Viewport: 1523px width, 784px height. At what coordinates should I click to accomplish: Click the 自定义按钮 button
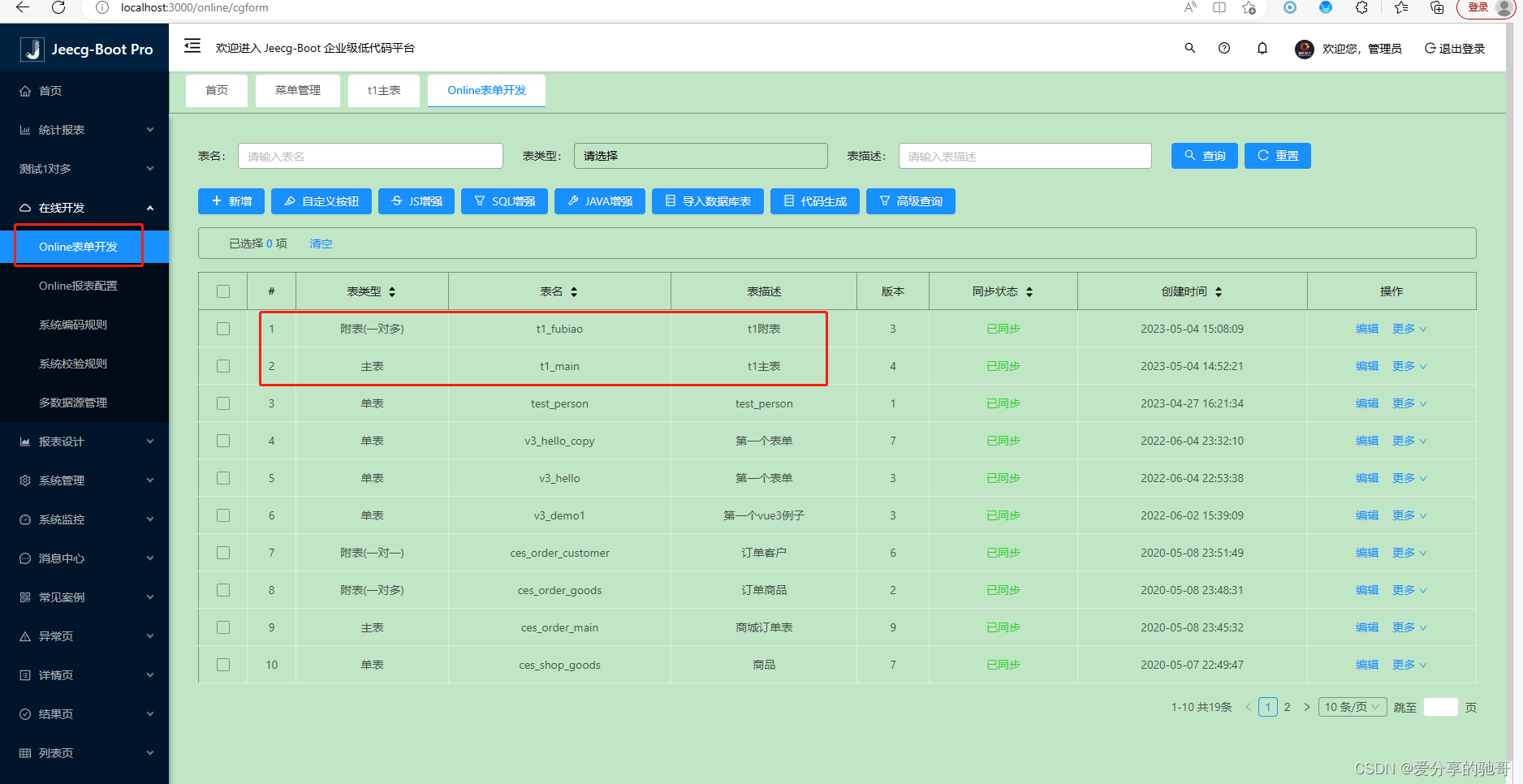click(321, 201)
